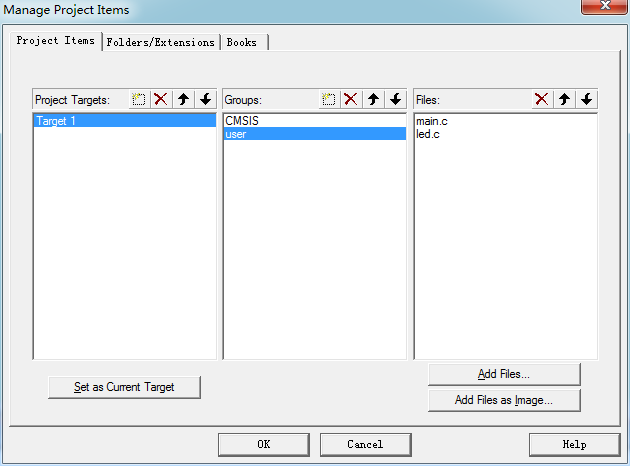This screenshot has width=630, height=466.
Task: Switch to the Project Items tab
Action: pyautogui.click(x=56, y=41)
